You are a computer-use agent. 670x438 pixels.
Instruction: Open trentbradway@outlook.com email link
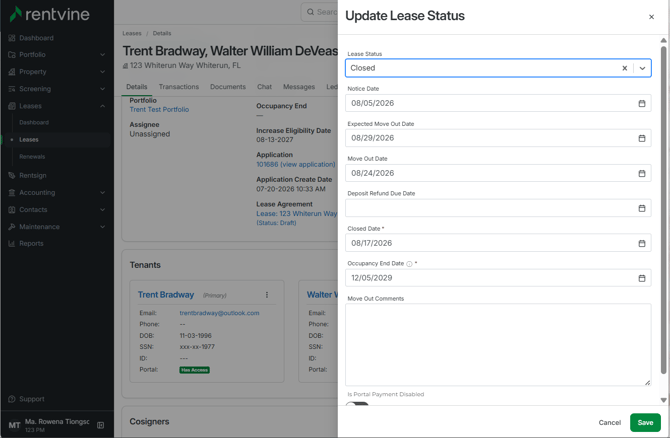point(219,313)
